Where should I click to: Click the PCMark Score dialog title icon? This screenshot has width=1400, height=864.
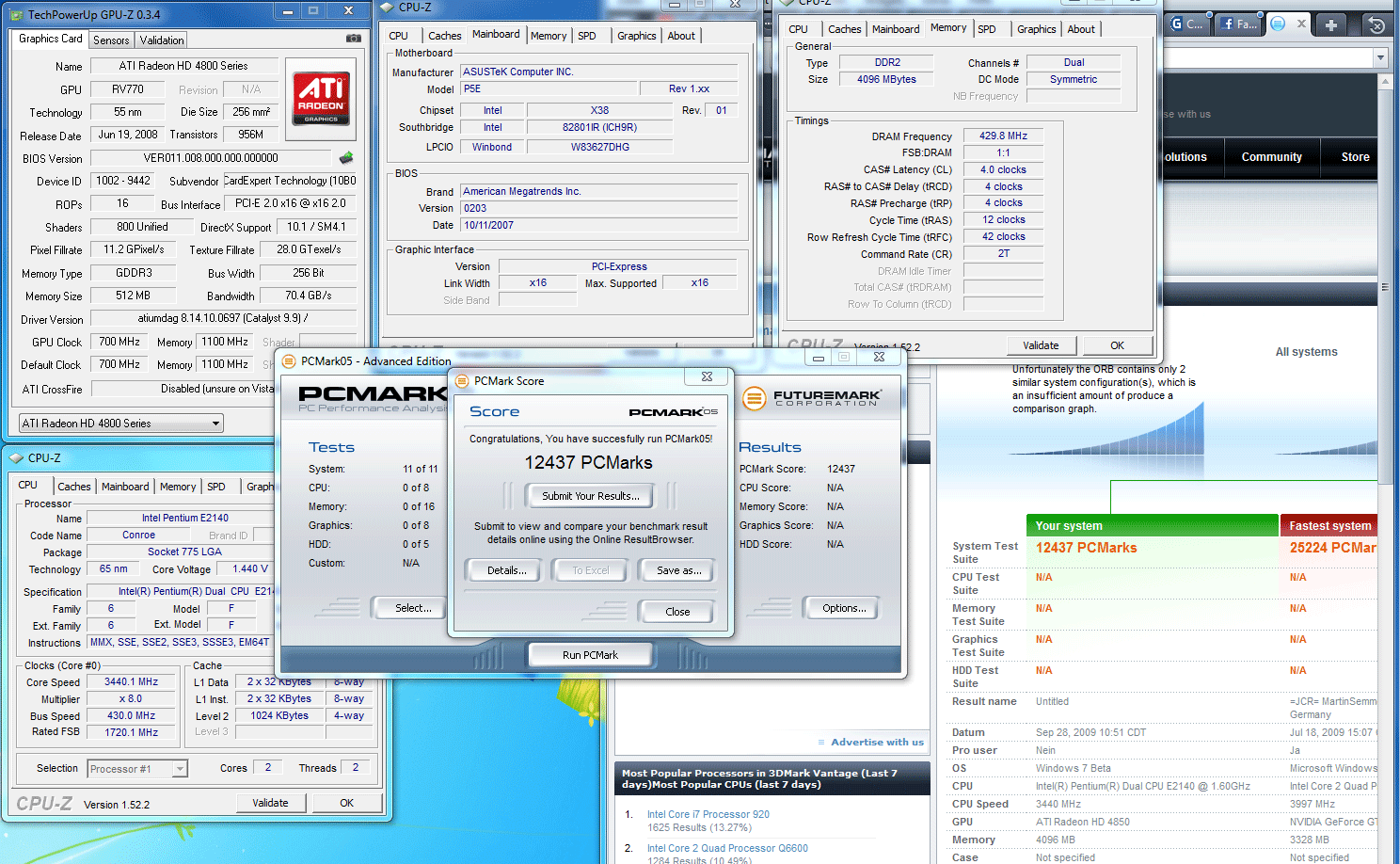pos(462,381)
